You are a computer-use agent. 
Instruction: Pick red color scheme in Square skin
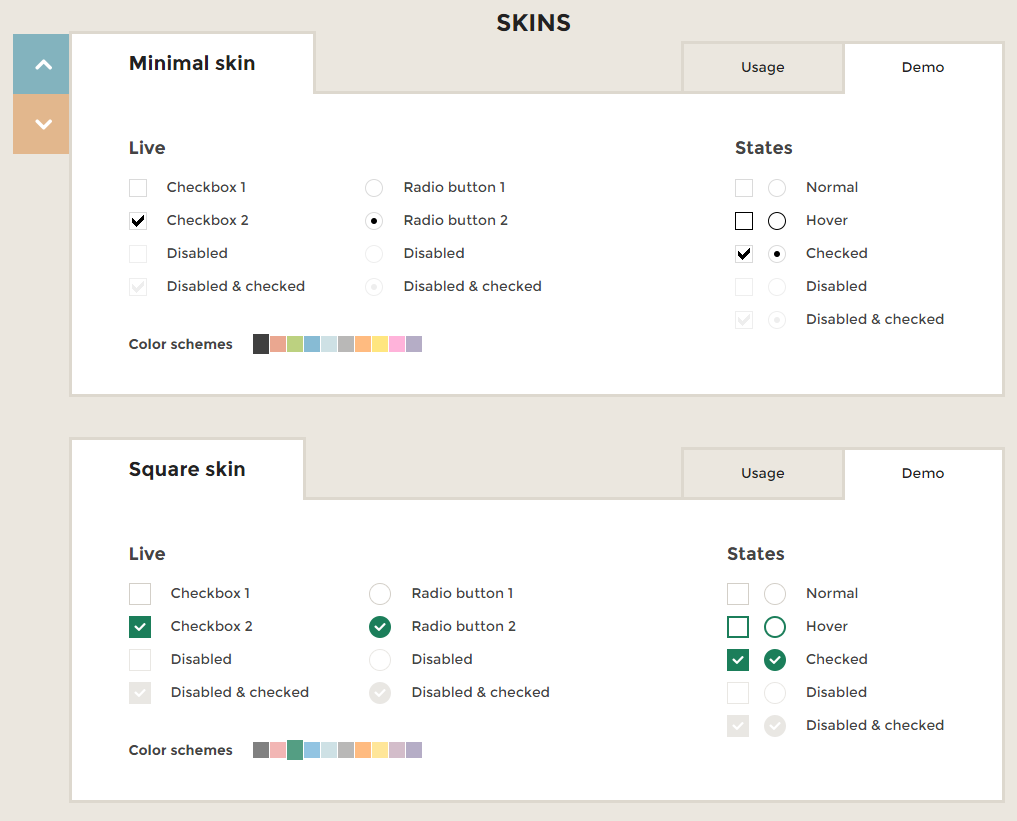[278, 750]
